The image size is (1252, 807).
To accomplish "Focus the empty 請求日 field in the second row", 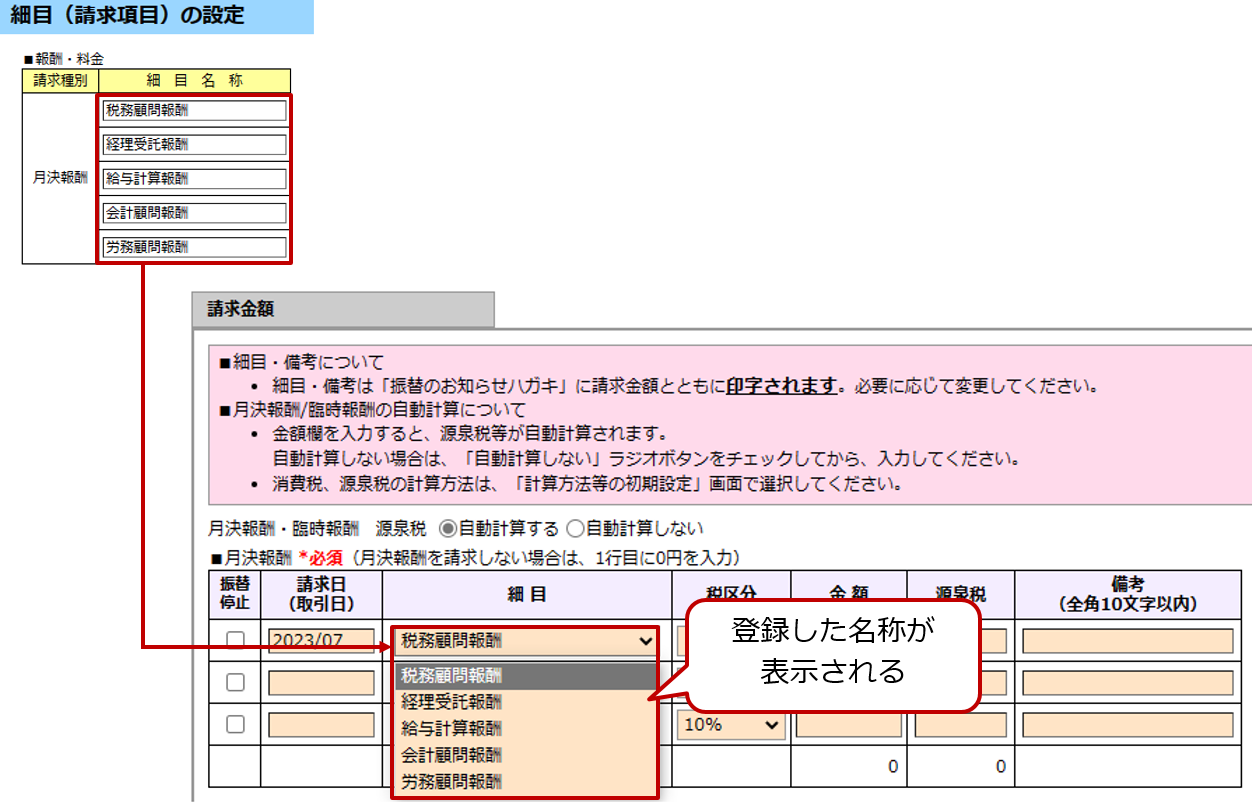I will 320,683.
